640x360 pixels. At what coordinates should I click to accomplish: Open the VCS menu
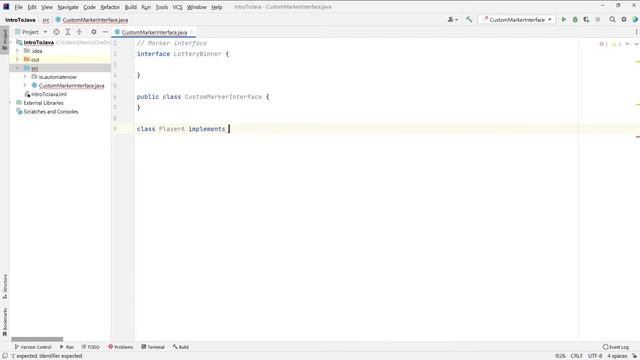(x=177, y=7)
